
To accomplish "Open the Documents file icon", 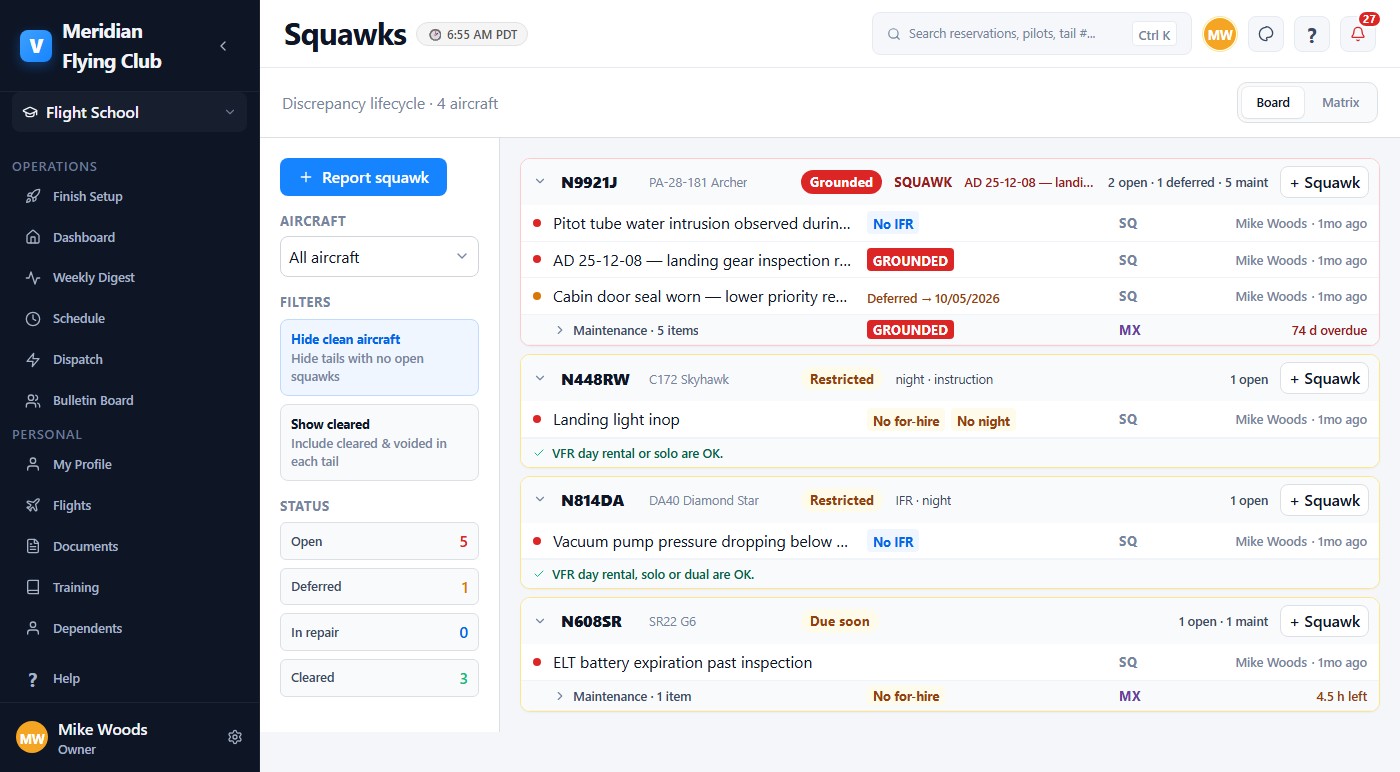I will coord(33,547).
